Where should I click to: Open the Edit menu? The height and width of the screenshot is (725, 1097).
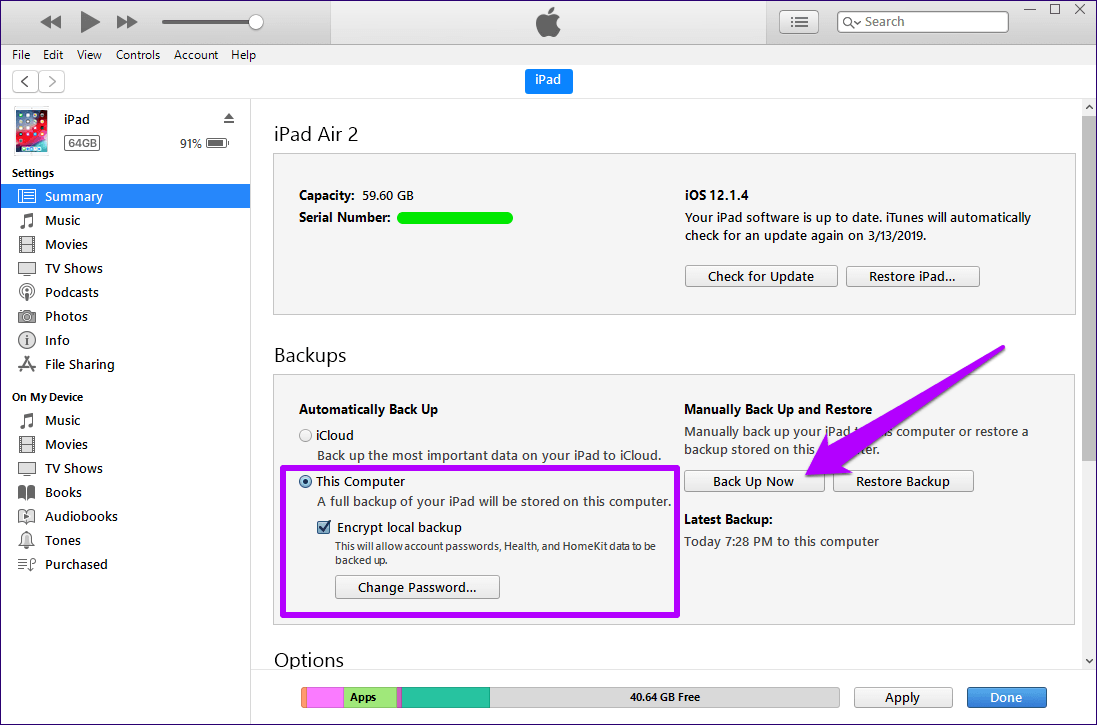(52, 55)
